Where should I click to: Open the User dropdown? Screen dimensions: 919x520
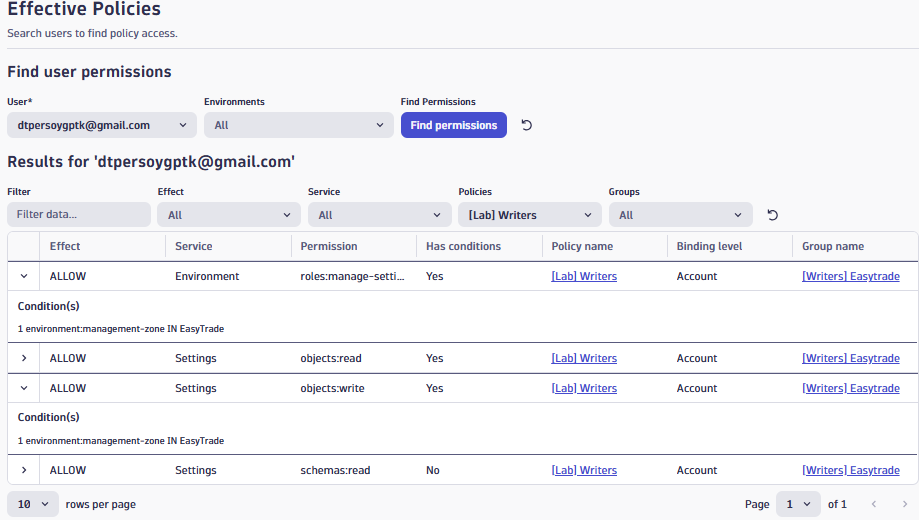(x=101, y=125)
